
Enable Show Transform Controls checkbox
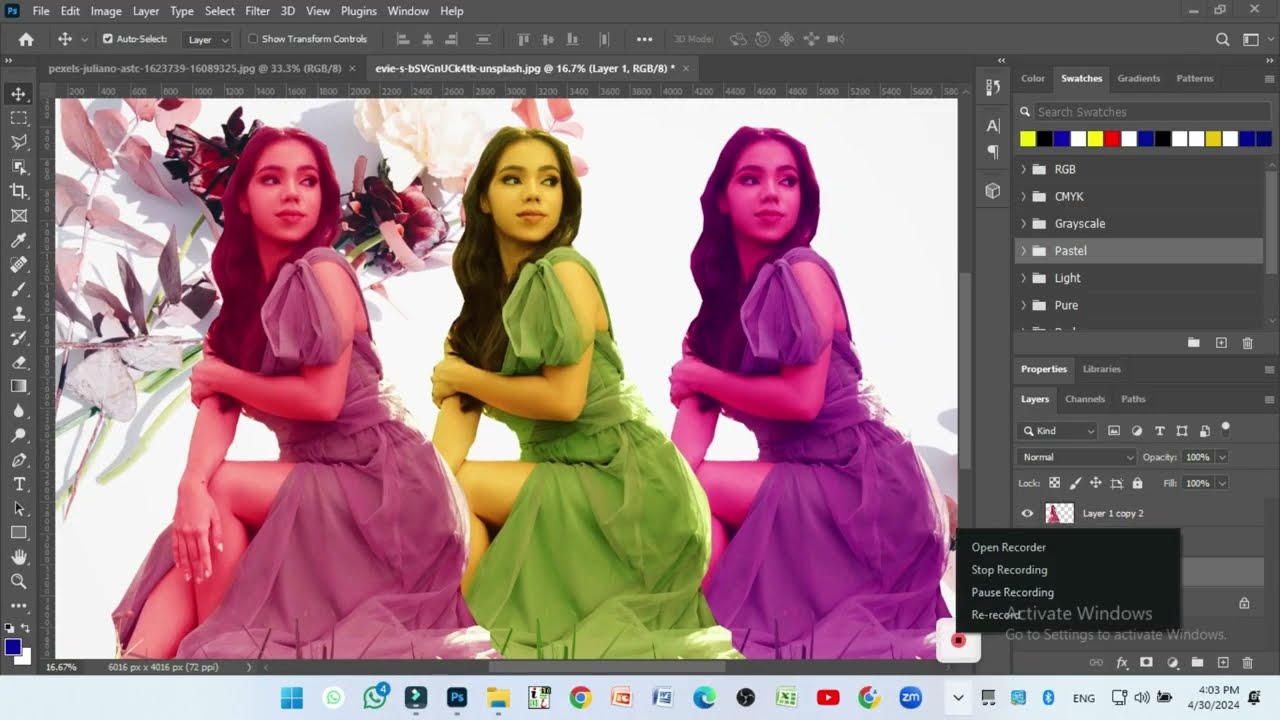[253, 39]
